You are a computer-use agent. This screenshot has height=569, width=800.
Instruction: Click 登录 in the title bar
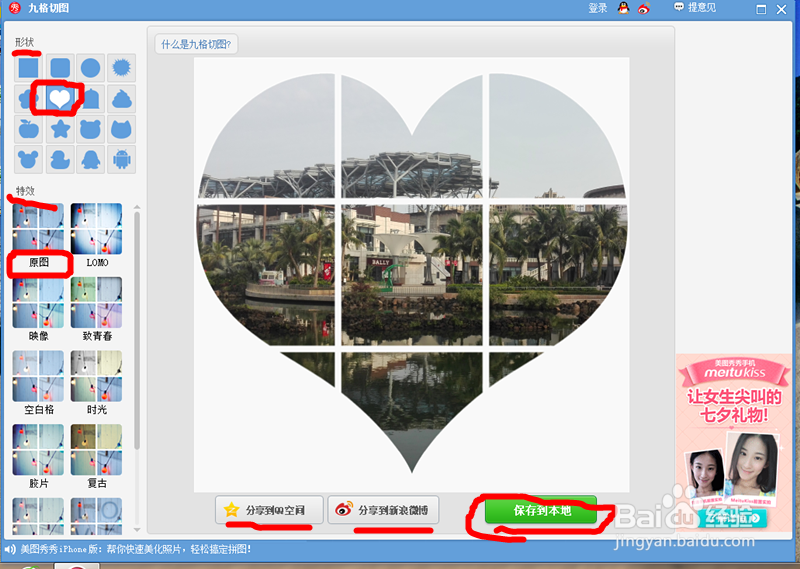597,8
